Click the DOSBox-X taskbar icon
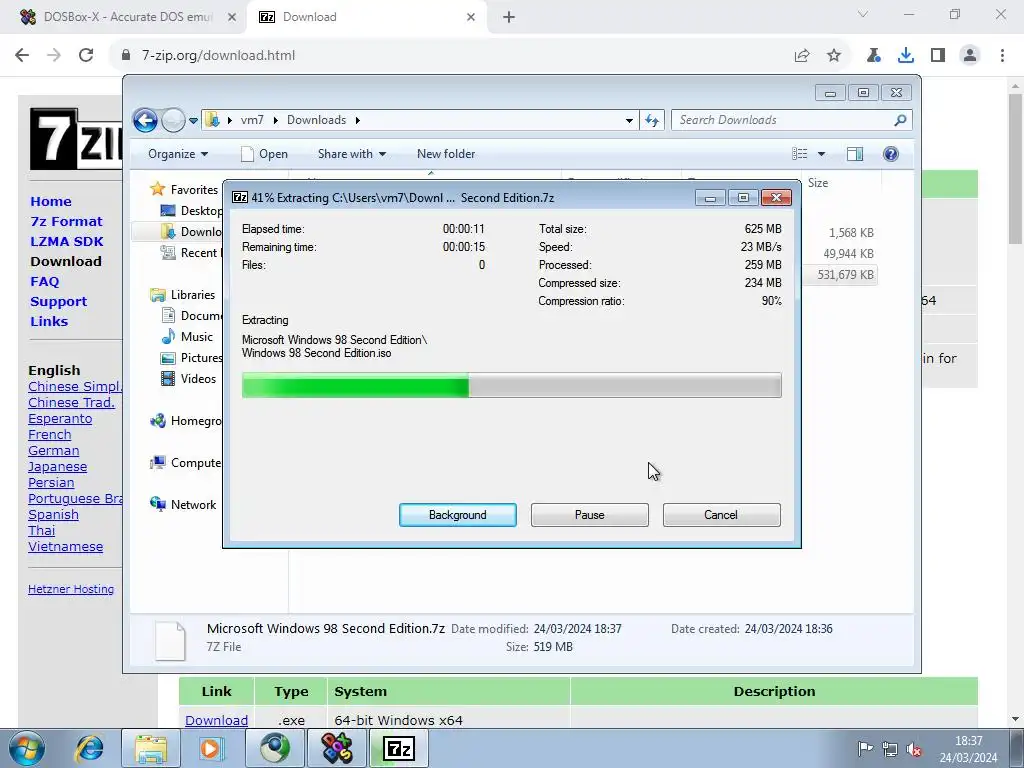Viewport: 1024px width, 768px height. coord(337,748)
